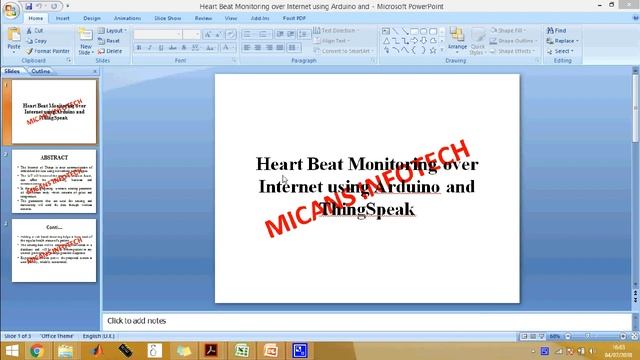Select the ABSTRACT slide thumbnail
This screenshot has width=640, height=360.
coord(54,181)
